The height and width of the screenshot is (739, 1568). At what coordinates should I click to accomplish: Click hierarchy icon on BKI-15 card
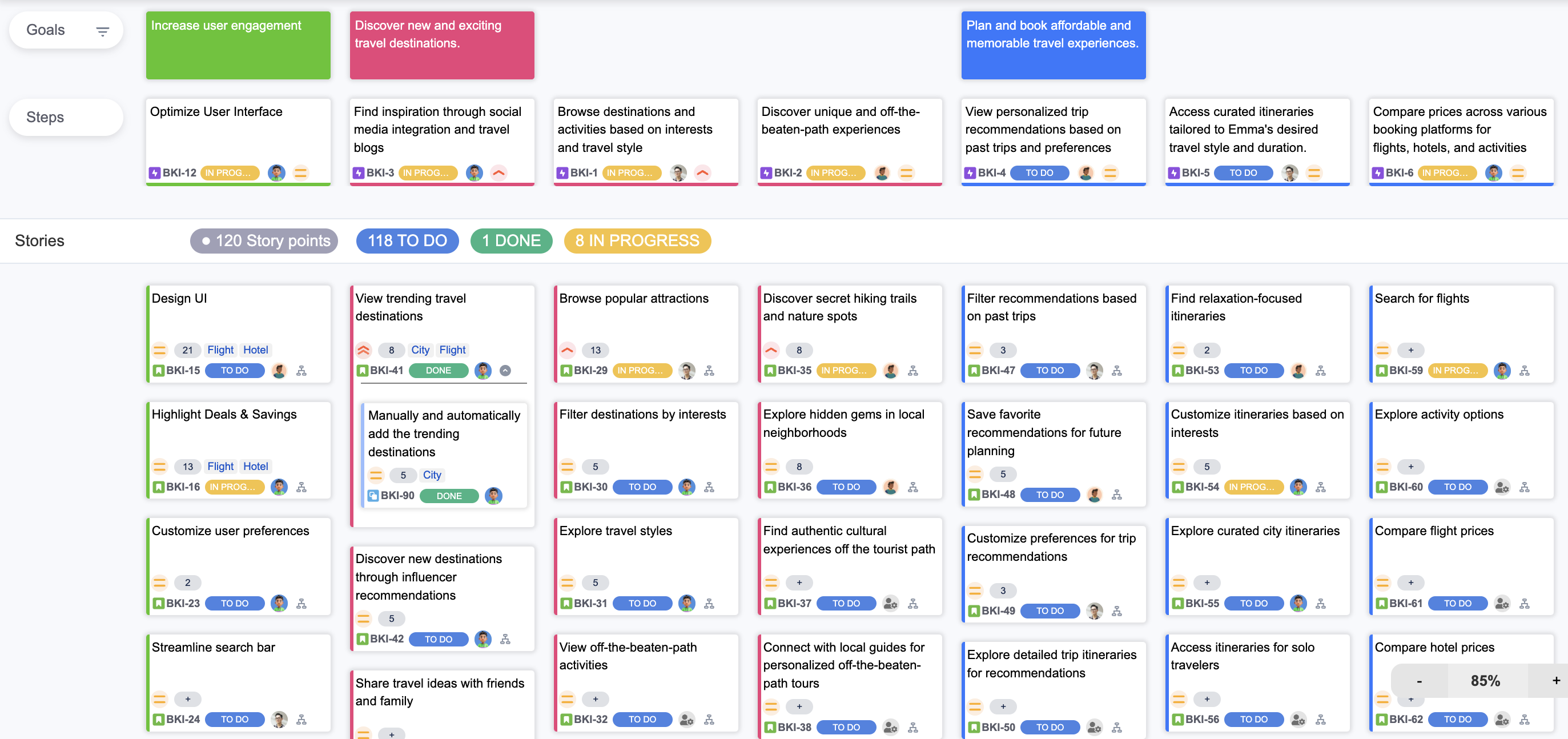[x=301, y=370]
